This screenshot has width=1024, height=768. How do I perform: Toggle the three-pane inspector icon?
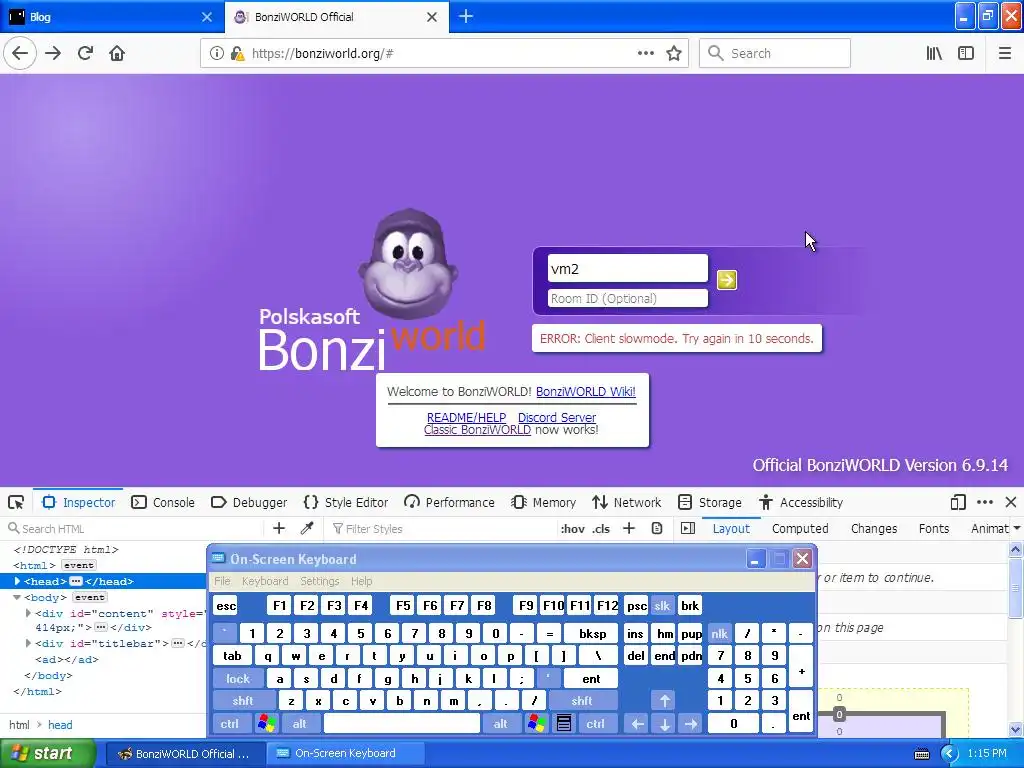(688, 528)
